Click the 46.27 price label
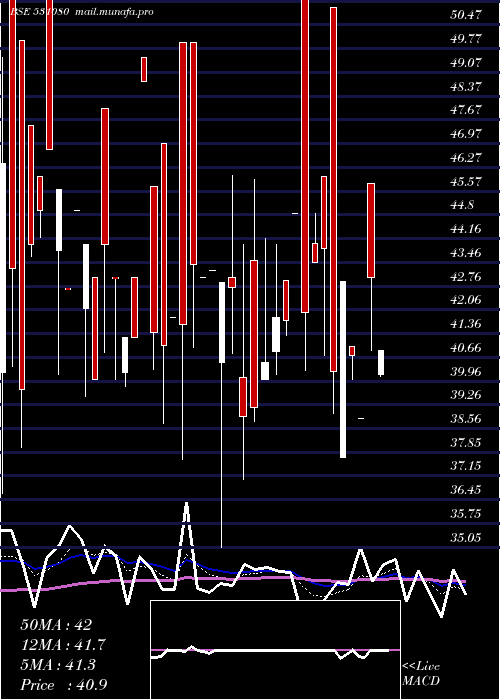 [466, 158]
